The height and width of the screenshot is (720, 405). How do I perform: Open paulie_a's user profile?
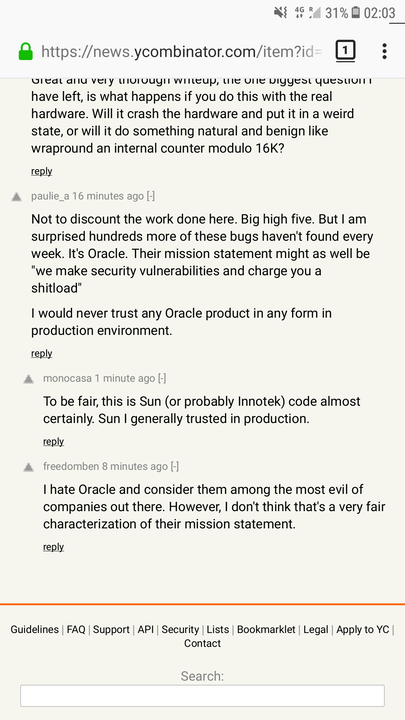tap(50, 197)
